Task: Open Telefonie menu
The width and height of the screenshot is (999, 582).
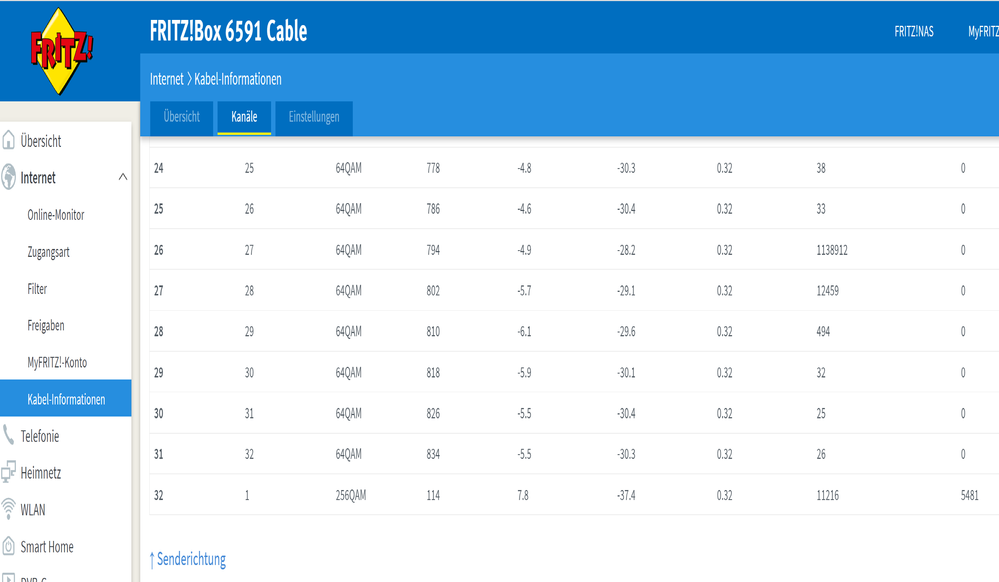Action: pyautogui.click(x=40, y=436)
